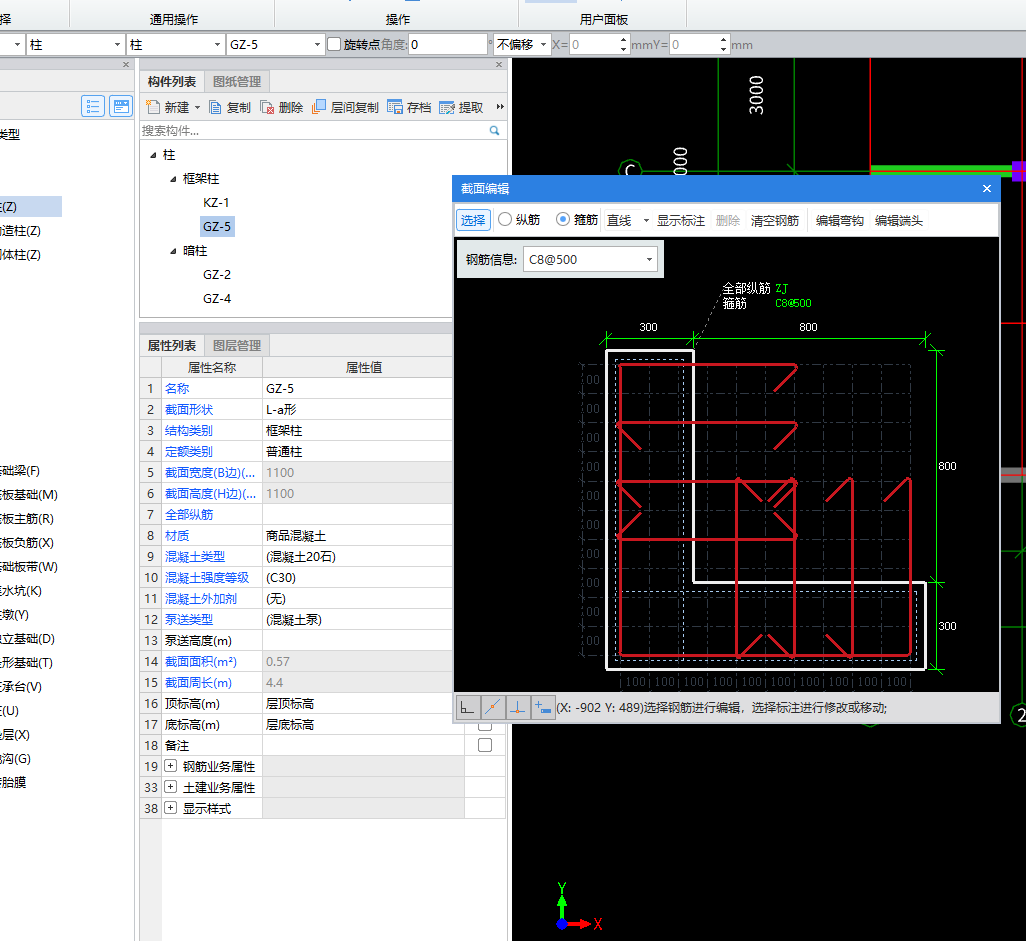The width and height of the screenshot is (1026, 941).
Task: Click the 存档 archive icon
Action: tap(395, 107)
